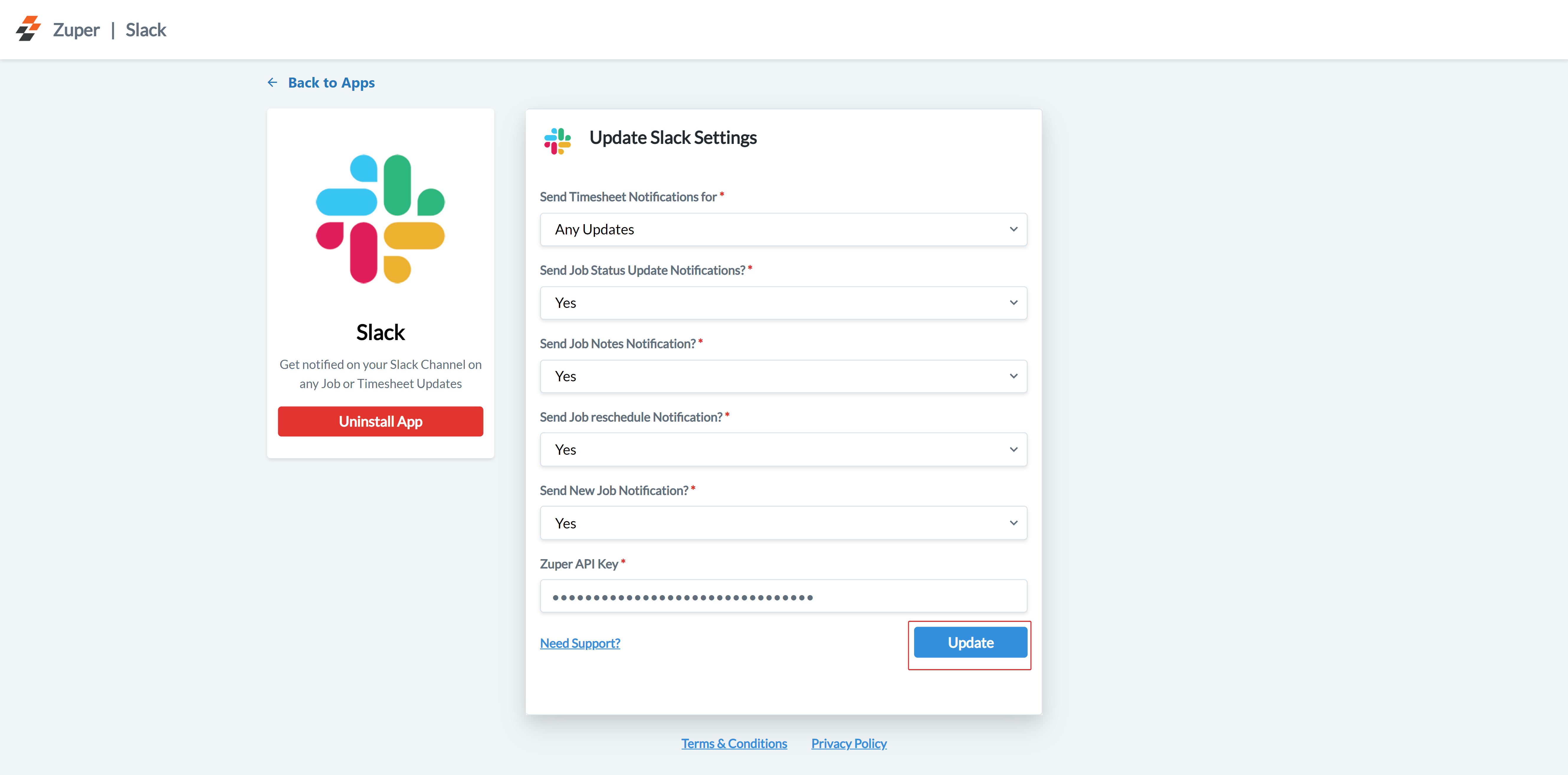Go back via Back to Apps link
Viewport: 1568px width, 775px height.
(x=331, y=83)
